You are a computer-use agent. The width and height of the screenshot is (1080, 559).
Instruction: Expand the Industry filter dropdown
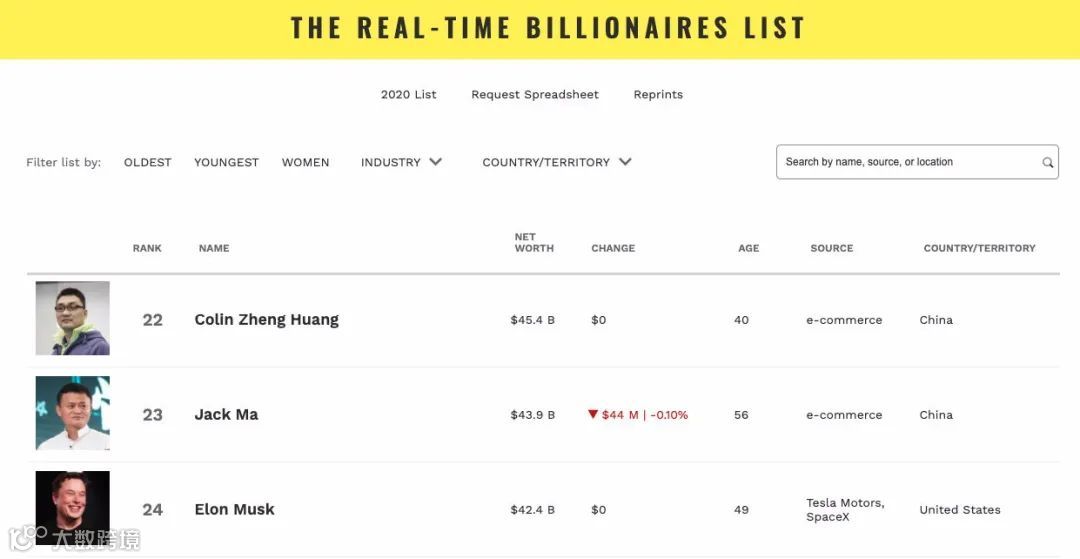pos(401,162)
